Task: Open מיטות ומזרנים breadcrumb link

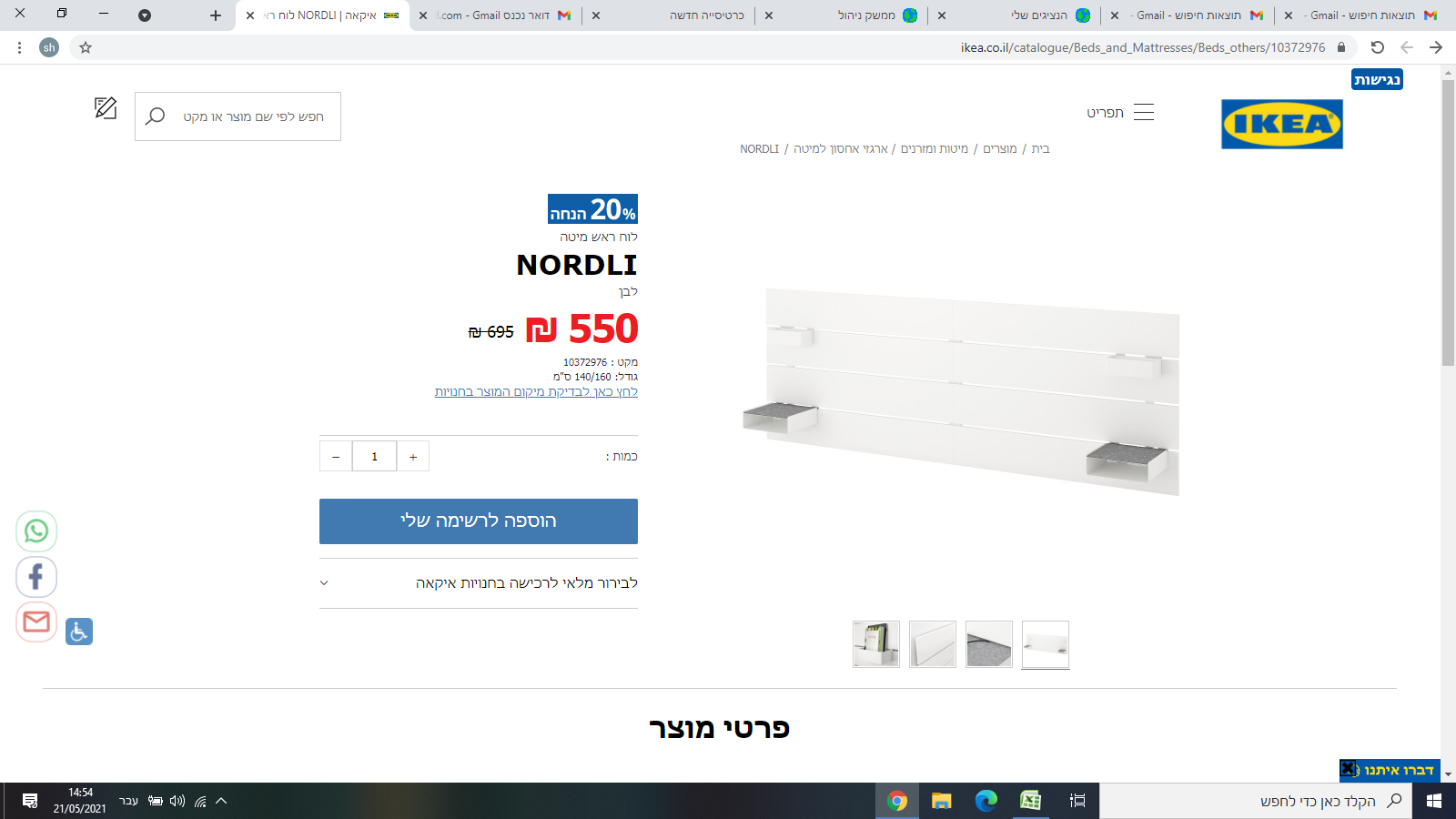Action: 935,148
